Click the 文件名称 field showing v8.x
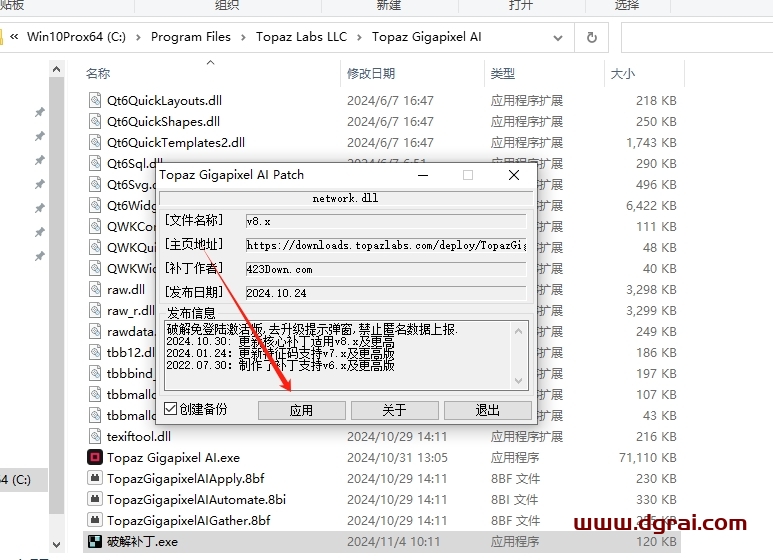 coord(386,221)
